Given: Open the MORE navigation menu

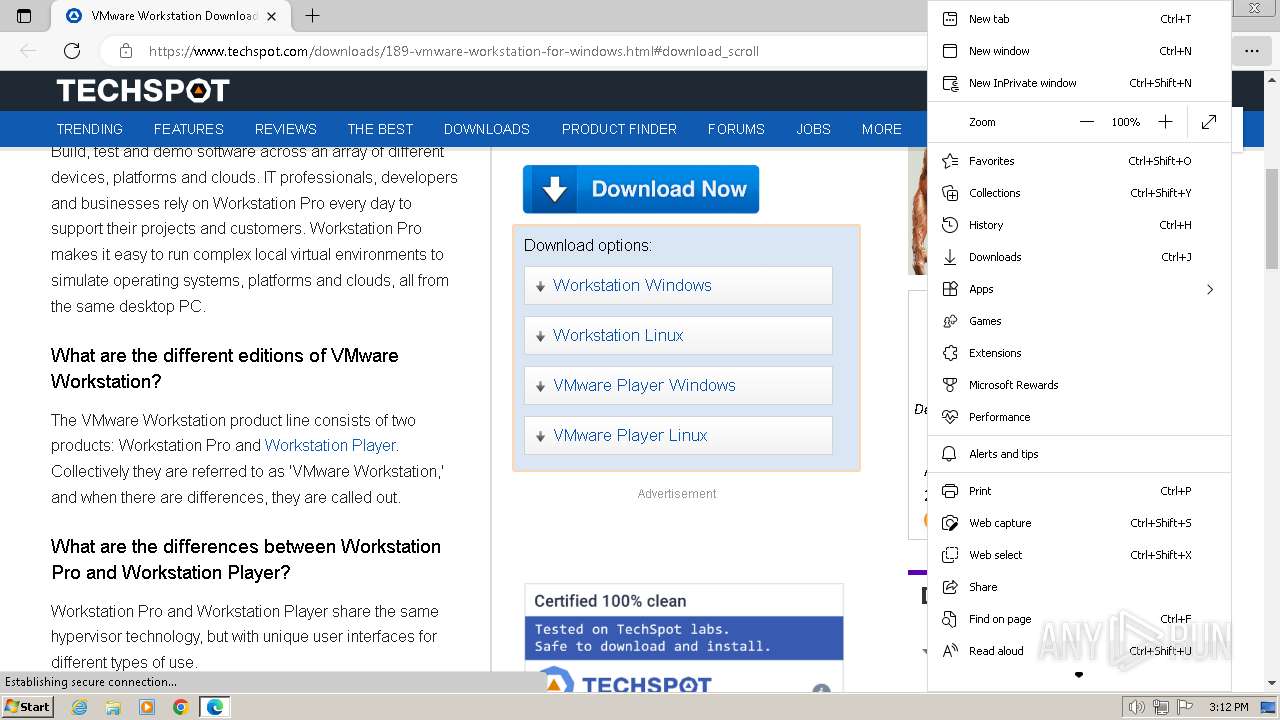Looking at the screenshot, I should [882, 129].
